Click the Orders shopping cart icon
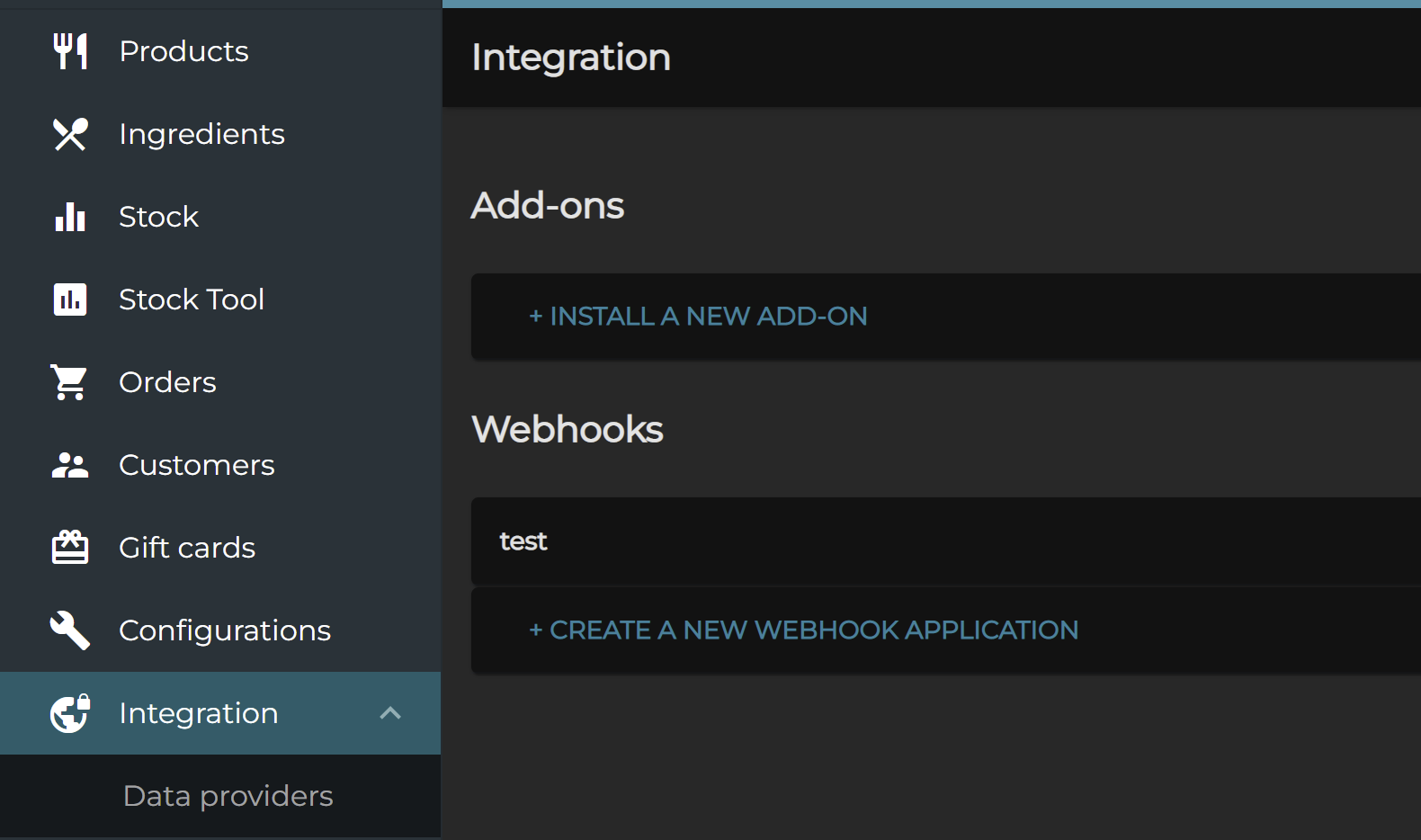This screenshot has height=840, width=1421. [70, 382]
